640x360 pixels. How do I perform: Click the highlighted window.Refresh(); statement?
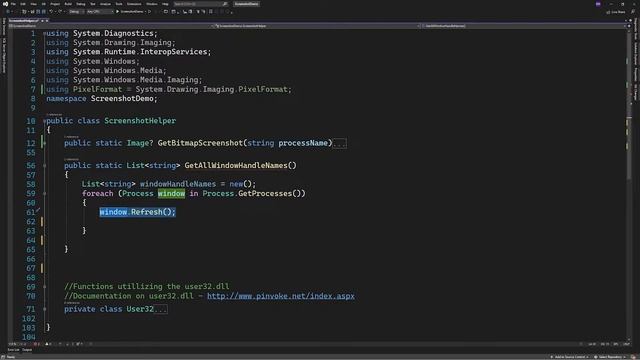(138, 212)
